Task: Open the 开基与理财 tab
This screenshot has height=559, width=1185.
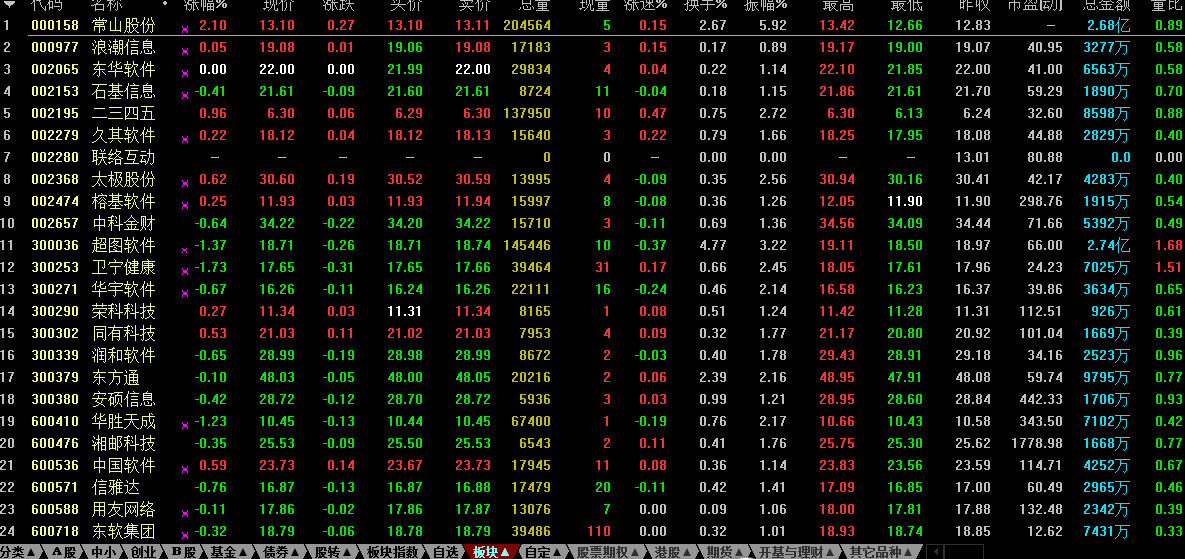Action: [x=797, y=552]
